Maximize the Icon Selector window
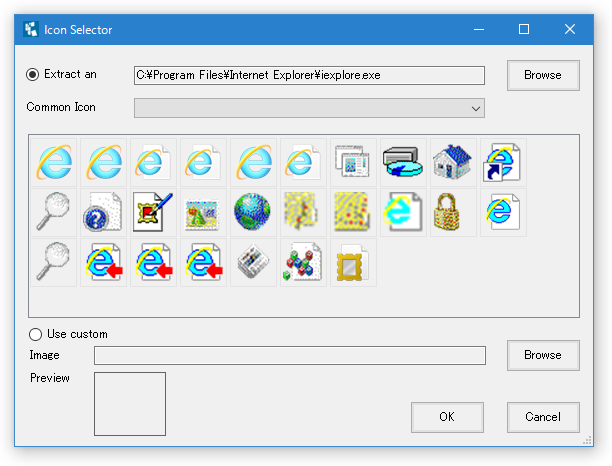Viewport: 612px width, 466px height. coord(524,29)
